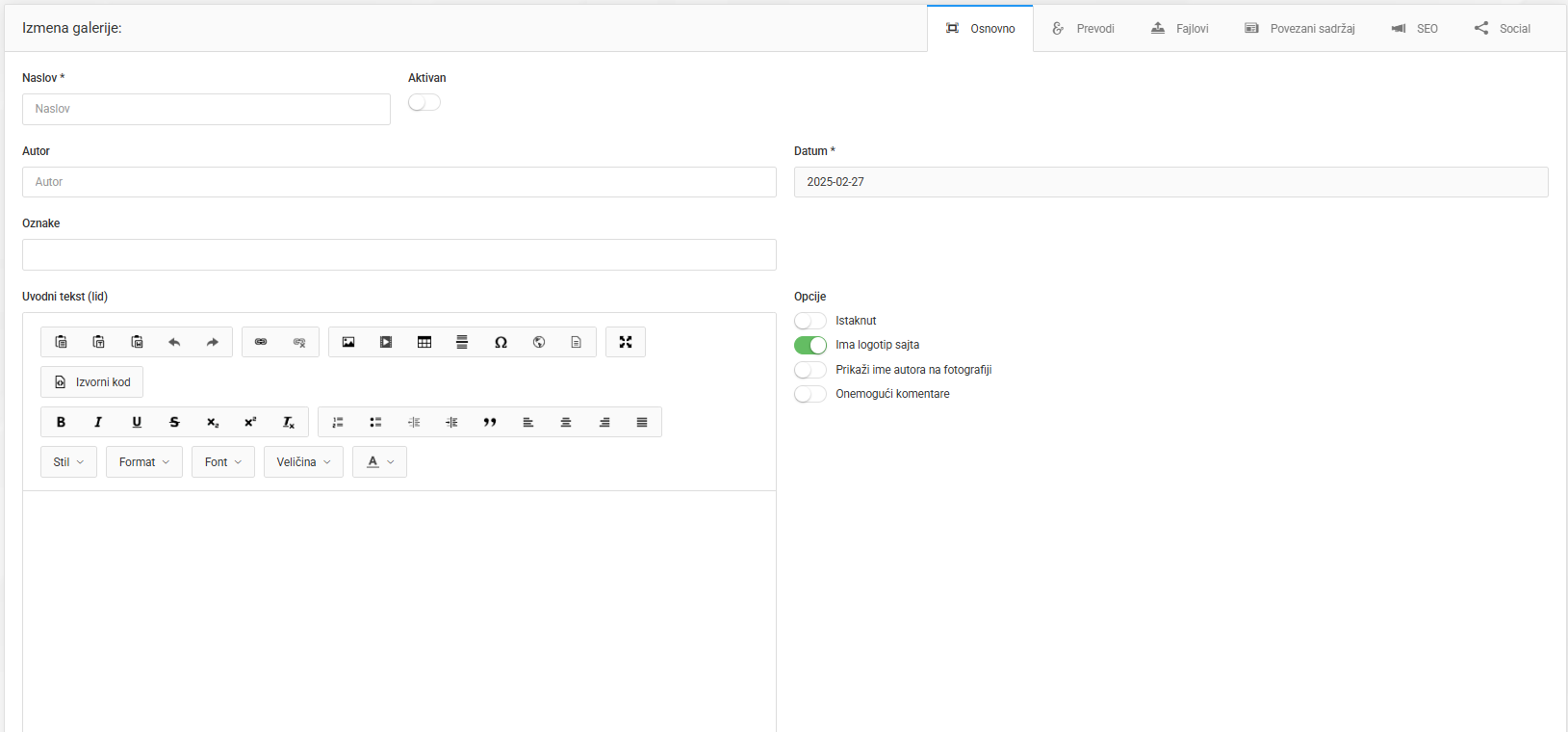Screen dimensions: 1568x732
Task: Switch to the Prevodi tab
Action: 1083,29
